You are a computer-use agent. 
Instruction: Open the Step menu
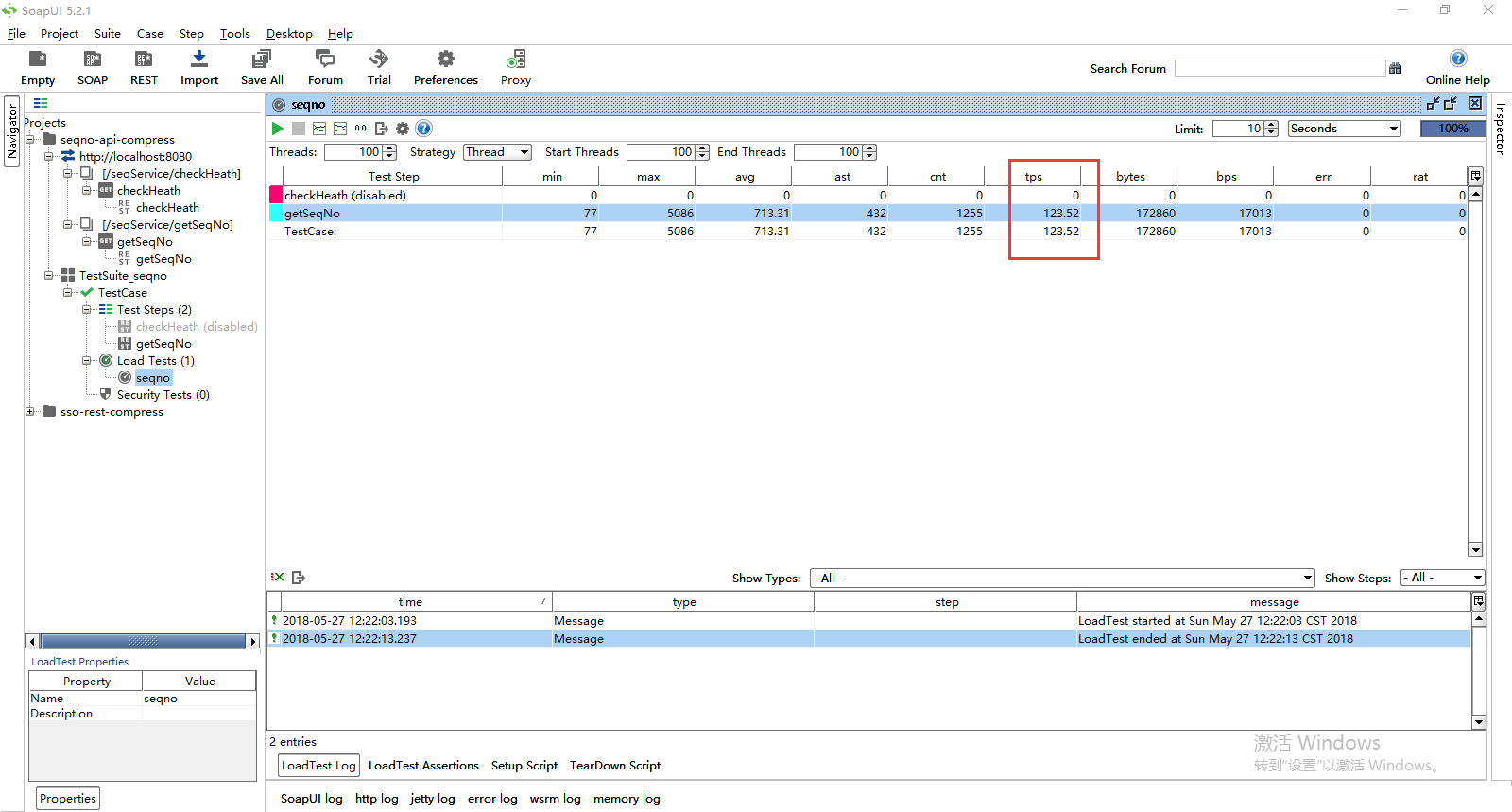[192, 34]
